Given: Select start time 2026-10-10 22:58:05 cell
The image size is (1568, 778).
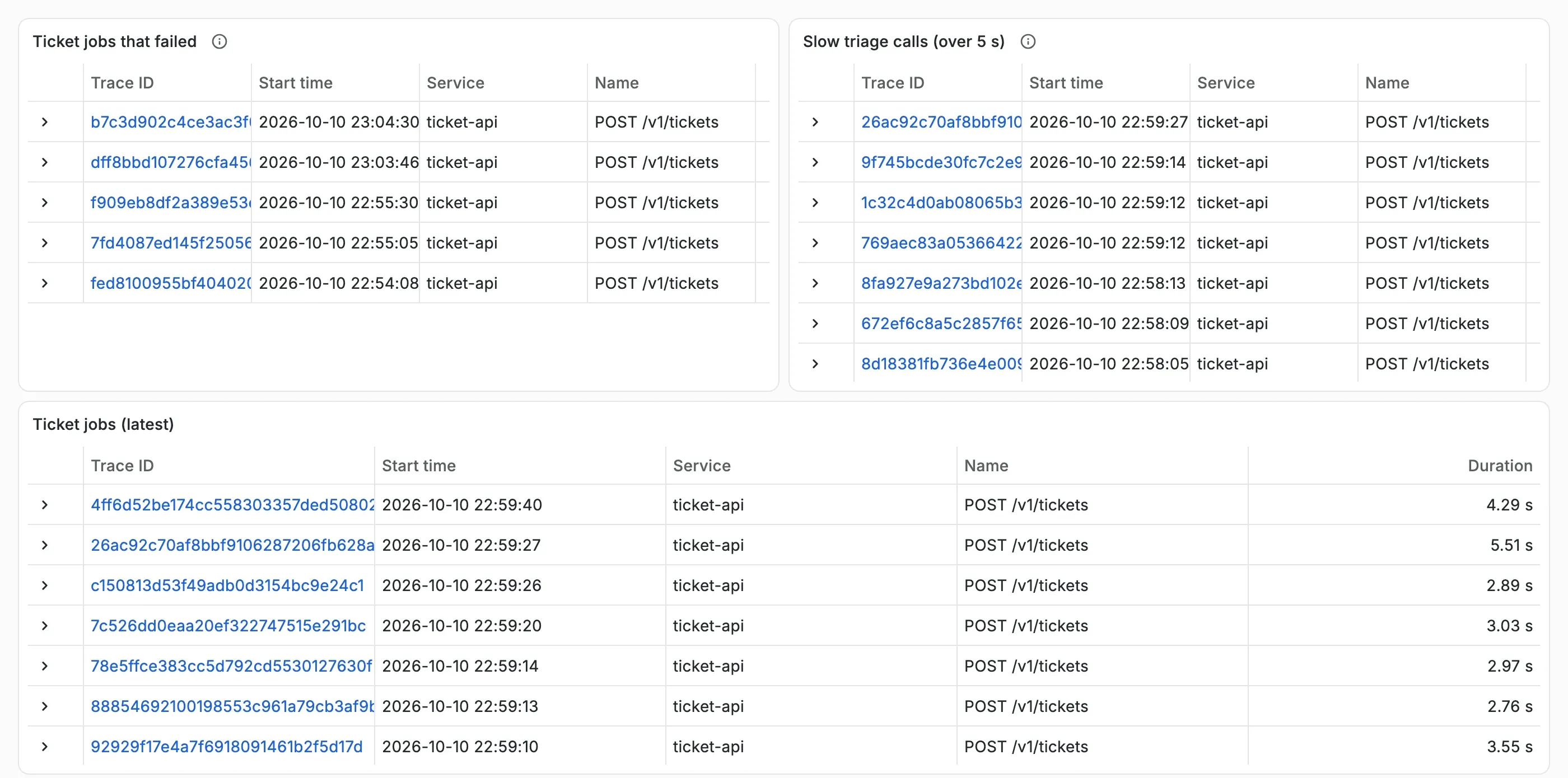Looking at the screenshot, I should pos(1108,364).
